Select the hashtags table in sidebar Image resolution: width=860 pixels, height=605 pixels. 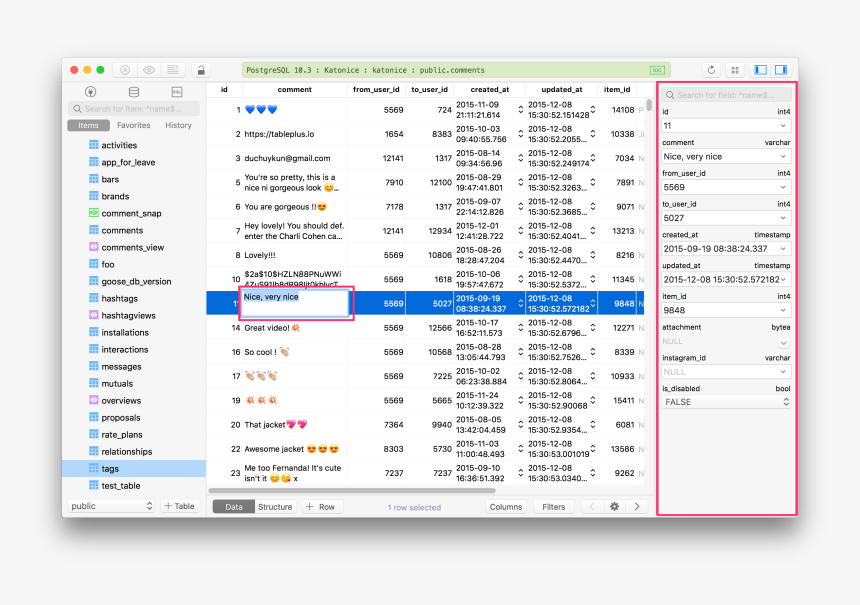119,298
